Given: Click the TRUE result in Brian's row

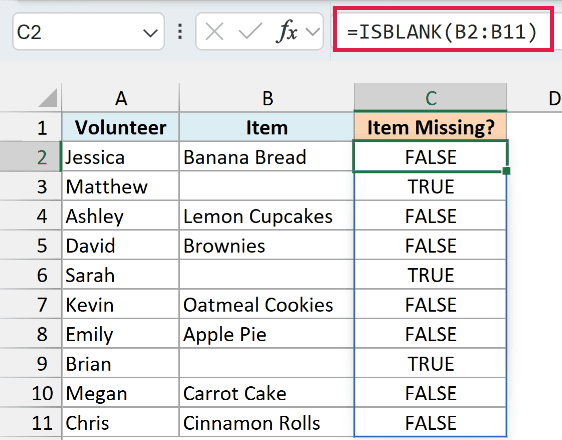Looking at the screenshot, I should tap(430, 364).
